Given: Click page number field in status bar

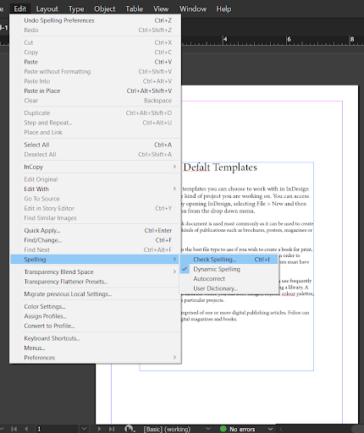Looking at the screenshot, I should [x=57, y=429].
